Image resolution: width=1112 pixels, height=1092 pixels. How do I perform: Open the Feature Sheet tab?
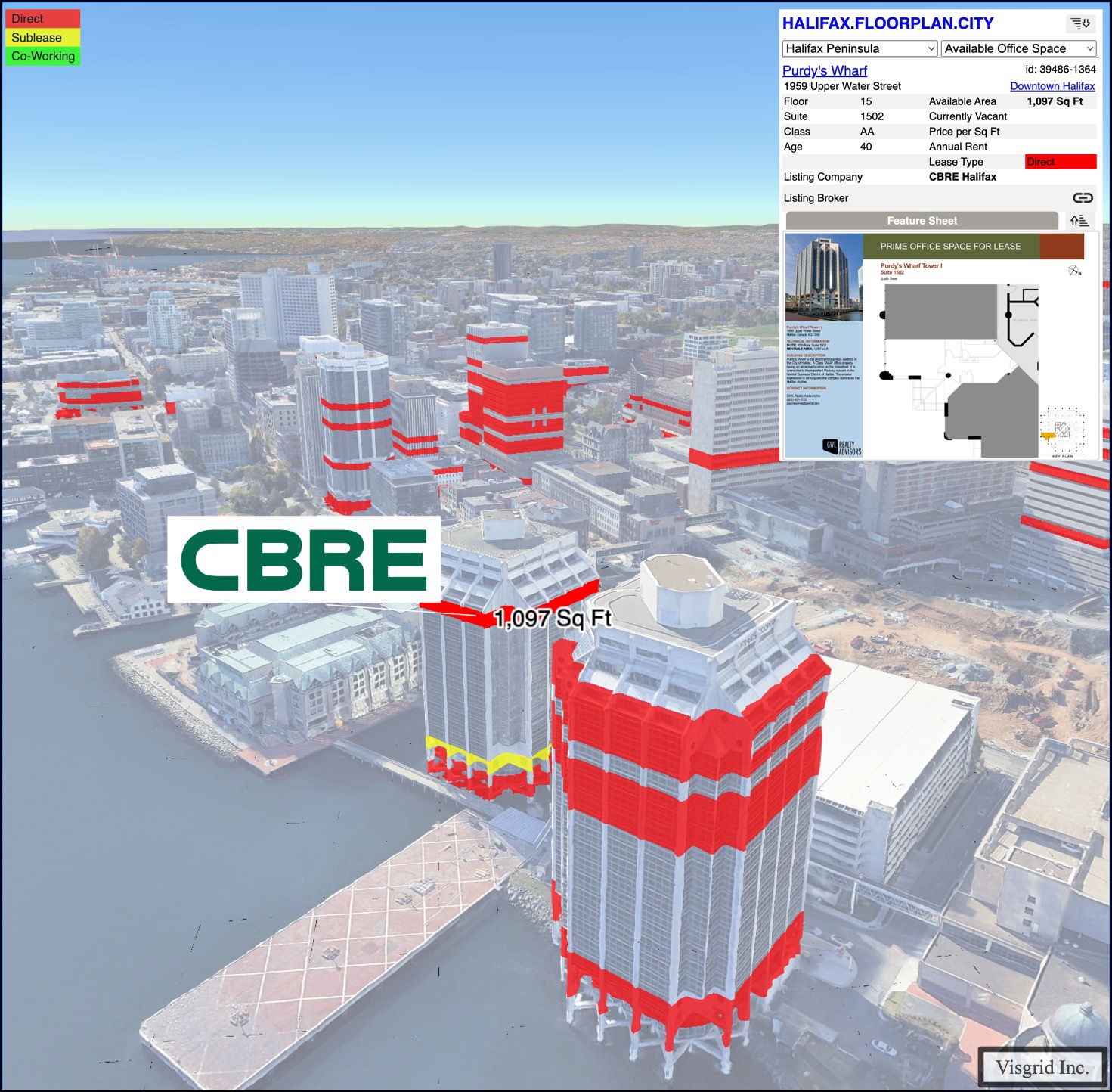pyautogui.click(x=922, y=221)
